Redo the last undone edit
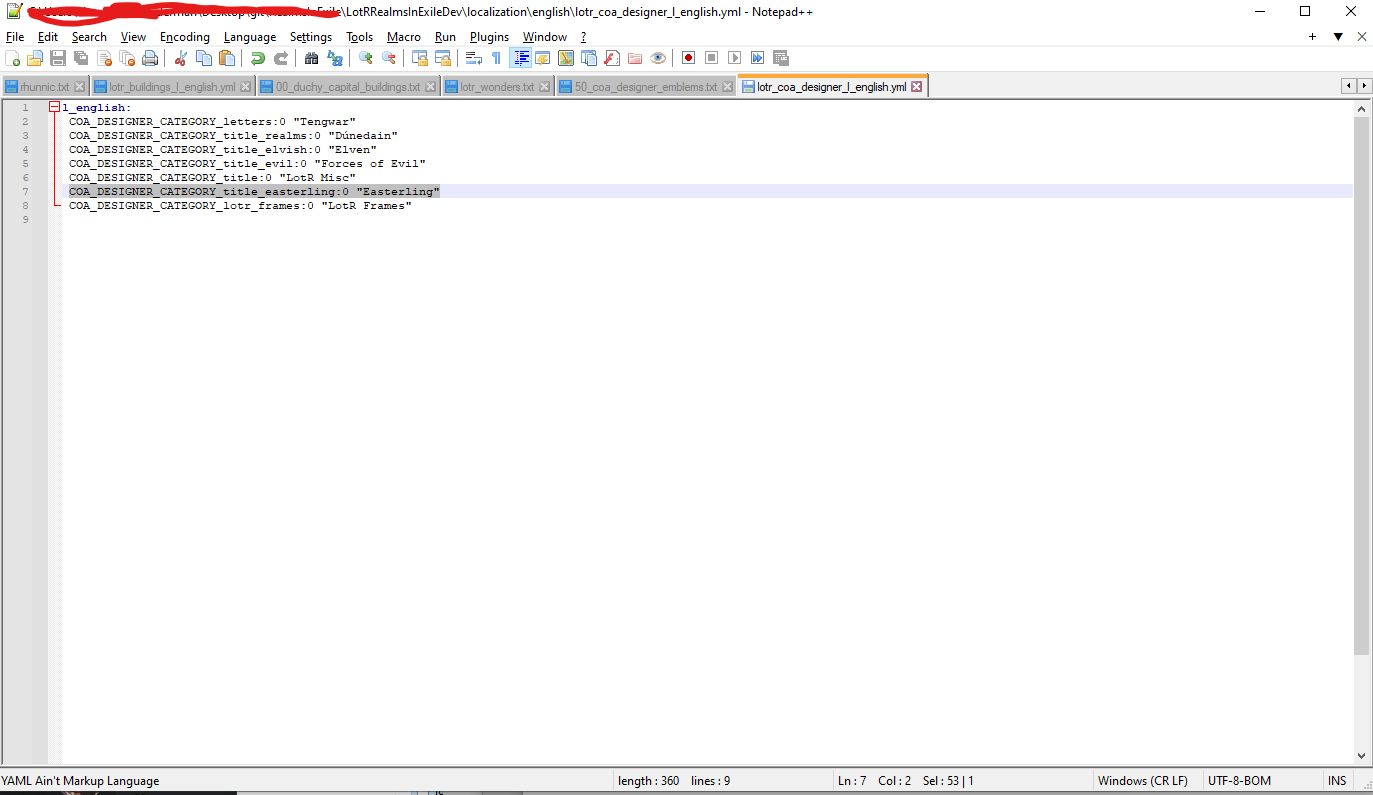Viewport: 1373px width, 795px height. 280,58
